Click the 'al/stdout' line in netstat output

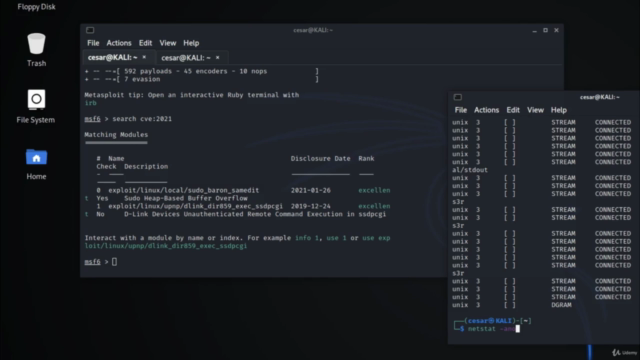click(470, 170)
